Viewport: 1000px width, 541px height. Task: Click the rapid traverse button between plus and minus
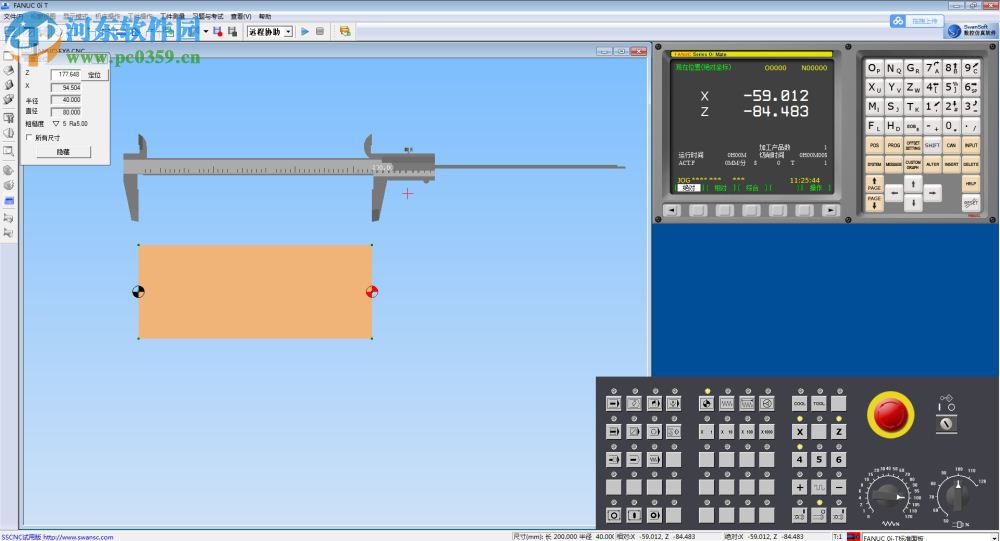[x=820, y=487]
